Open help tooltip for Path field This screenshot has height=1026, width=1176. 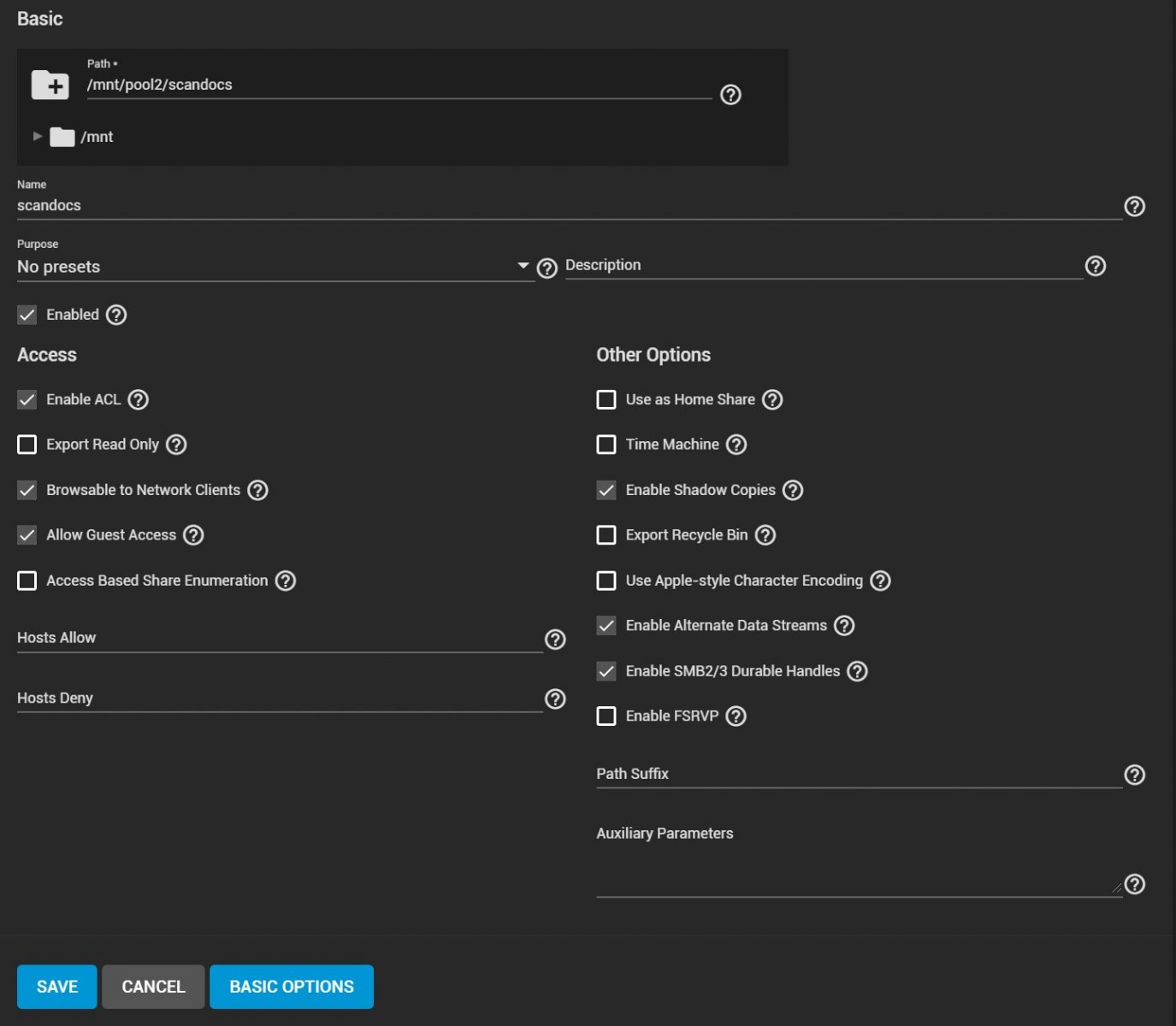[730, 95]
